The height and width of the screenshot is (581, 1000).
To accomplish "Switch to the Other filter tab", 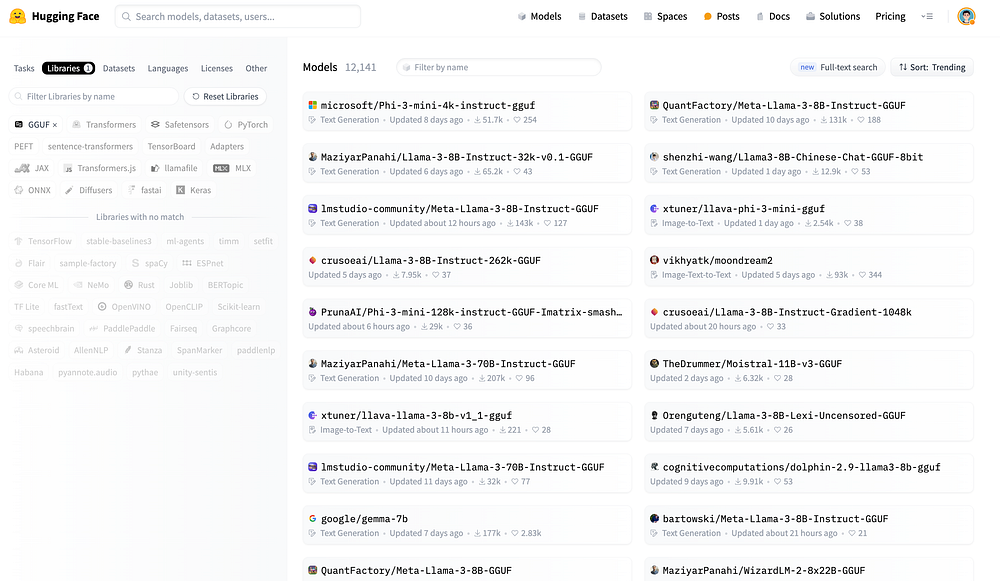I will (x=256, y=68).
